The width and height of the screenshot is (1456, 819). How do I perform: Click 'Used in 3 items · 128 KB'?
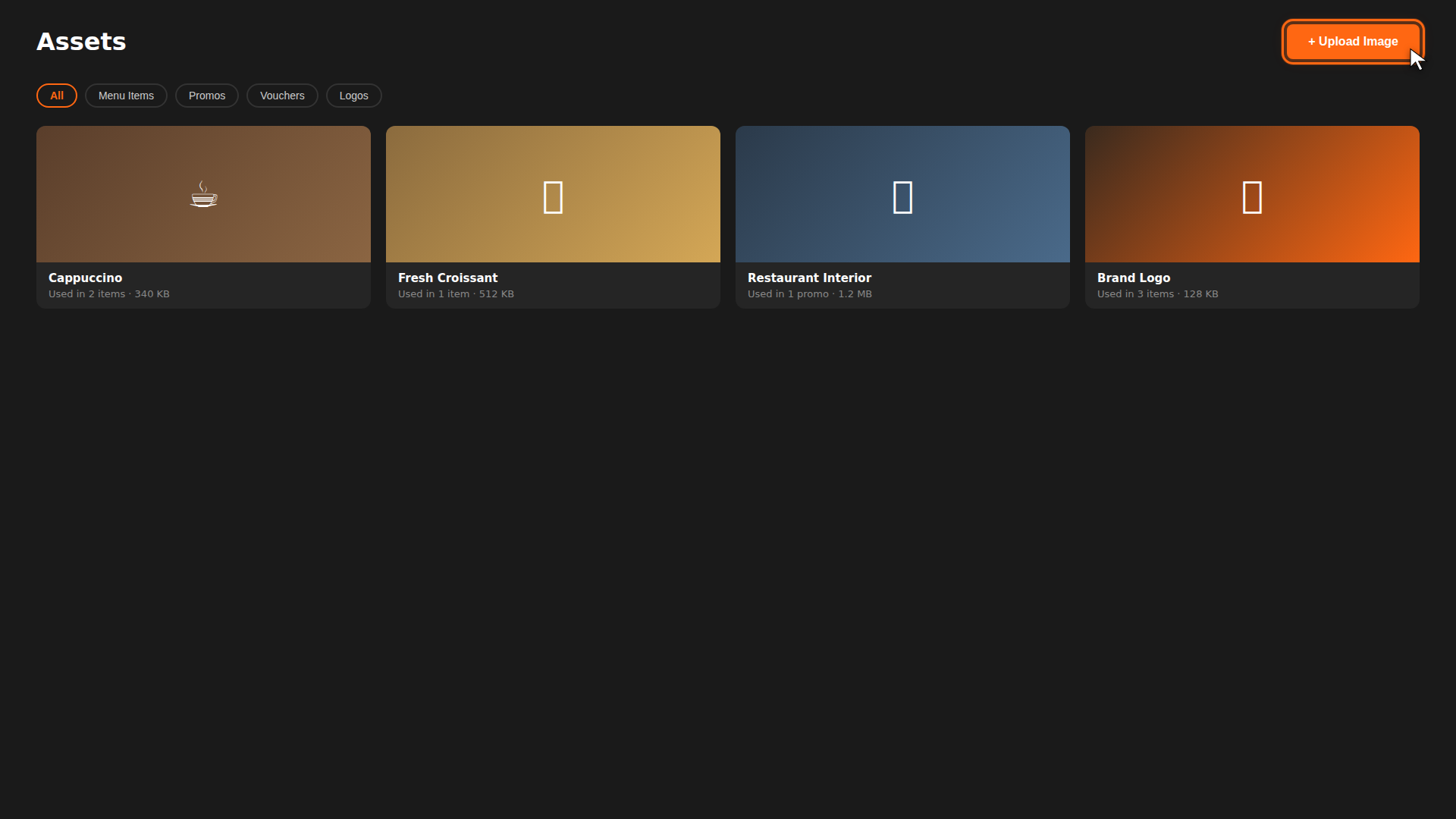(x=1157, y=294)
